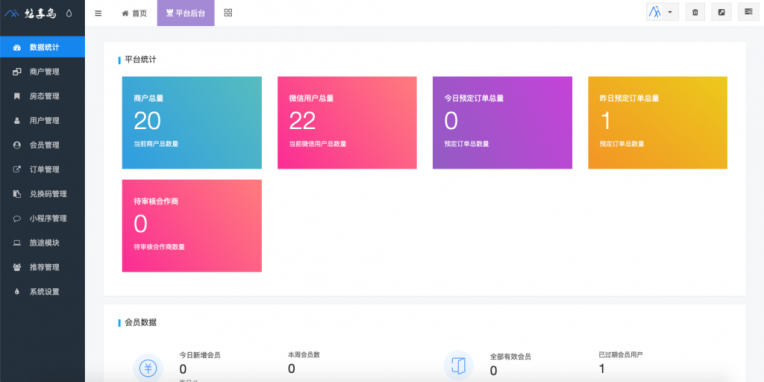Click the gift icon beside 推荐管理
Screen dimensions: 764x382
point(17,267)
